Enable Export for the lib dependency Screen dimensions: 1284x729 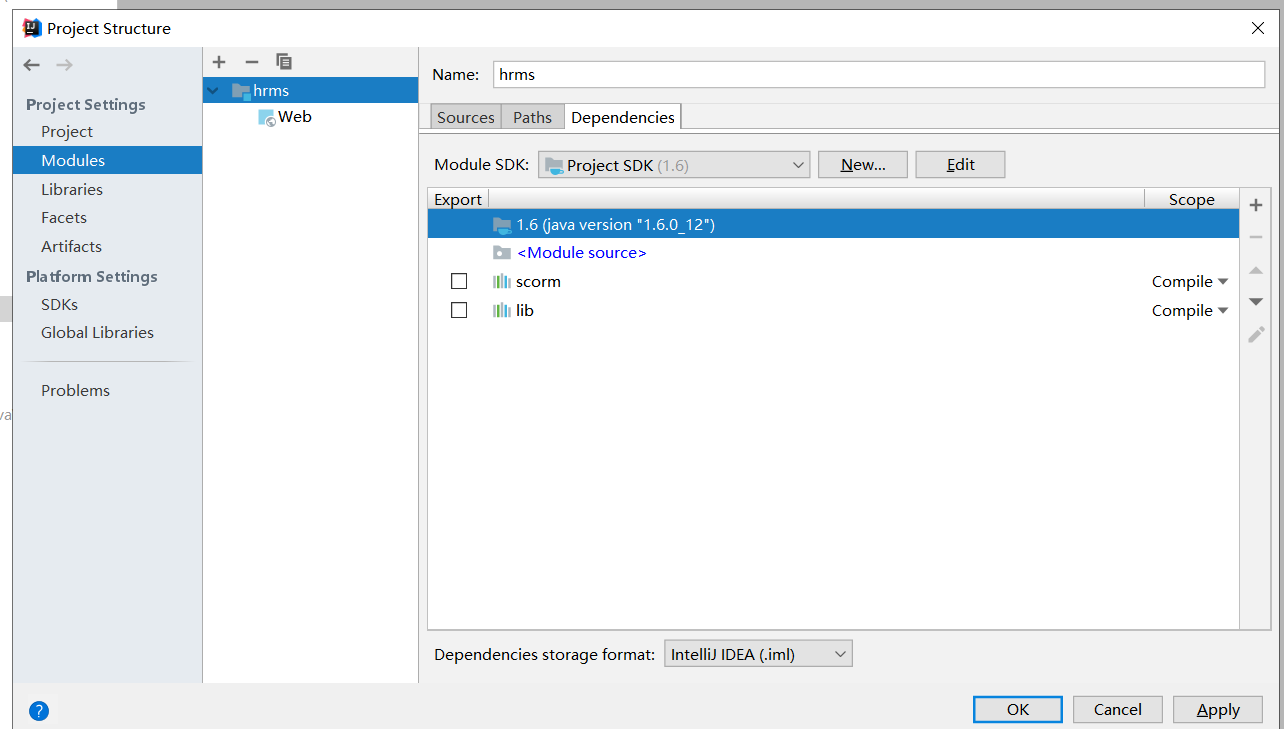[459, 310]
